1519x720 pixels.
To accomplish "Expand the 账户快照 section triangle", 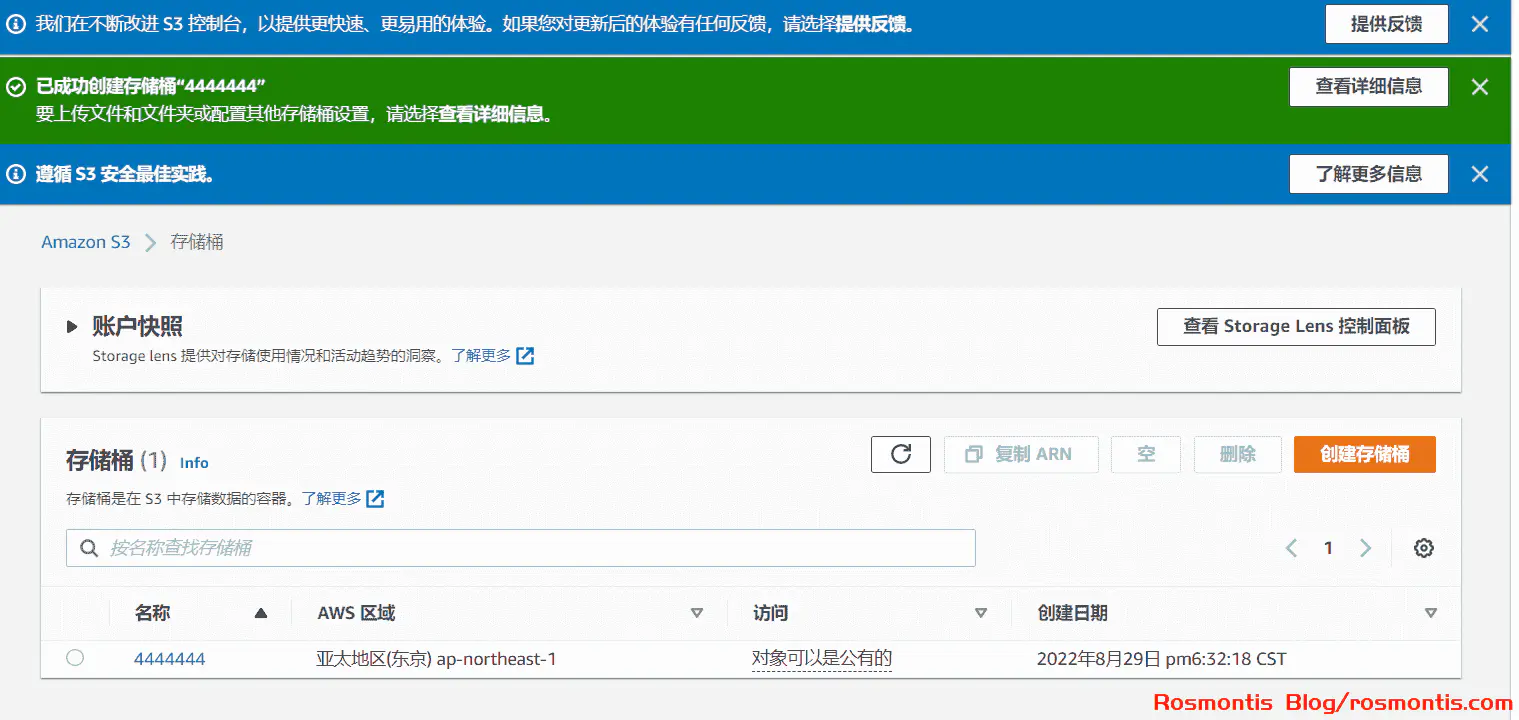I will pyautogui.click(x=72, y=326).
